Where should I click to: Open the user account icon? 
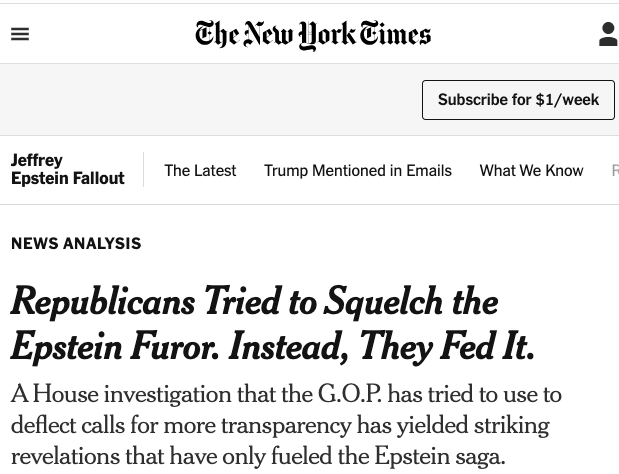click(x=607, y=35)
